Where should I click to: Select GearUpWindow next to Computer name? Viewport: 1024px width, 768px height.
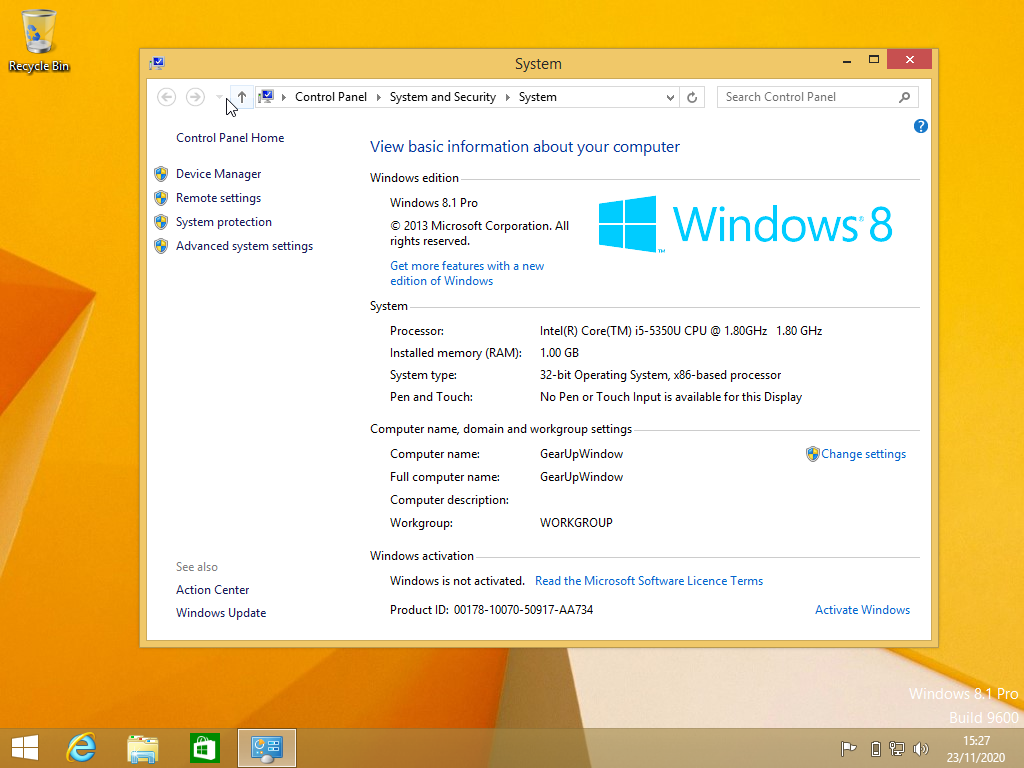pyautogui.click(x=581, y=454)
